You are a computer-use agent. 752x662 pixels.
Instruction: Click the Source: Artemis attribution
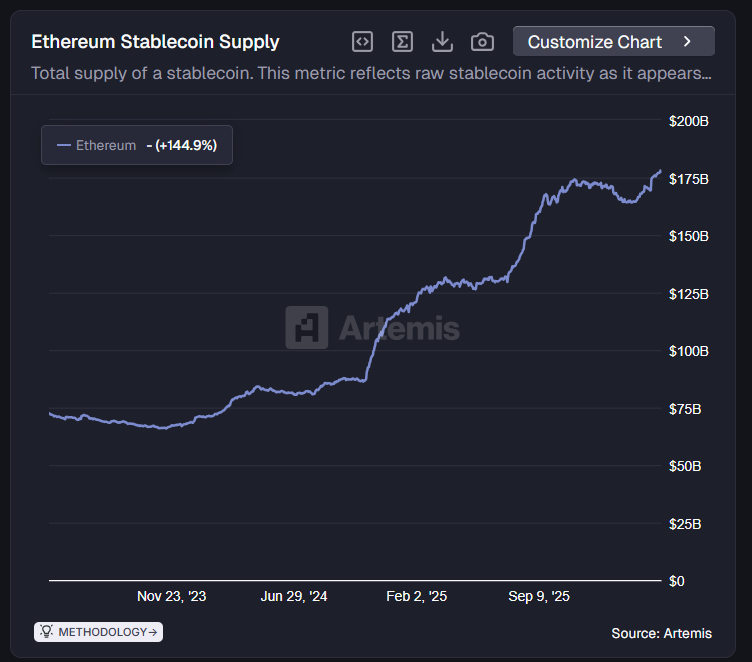660,633
